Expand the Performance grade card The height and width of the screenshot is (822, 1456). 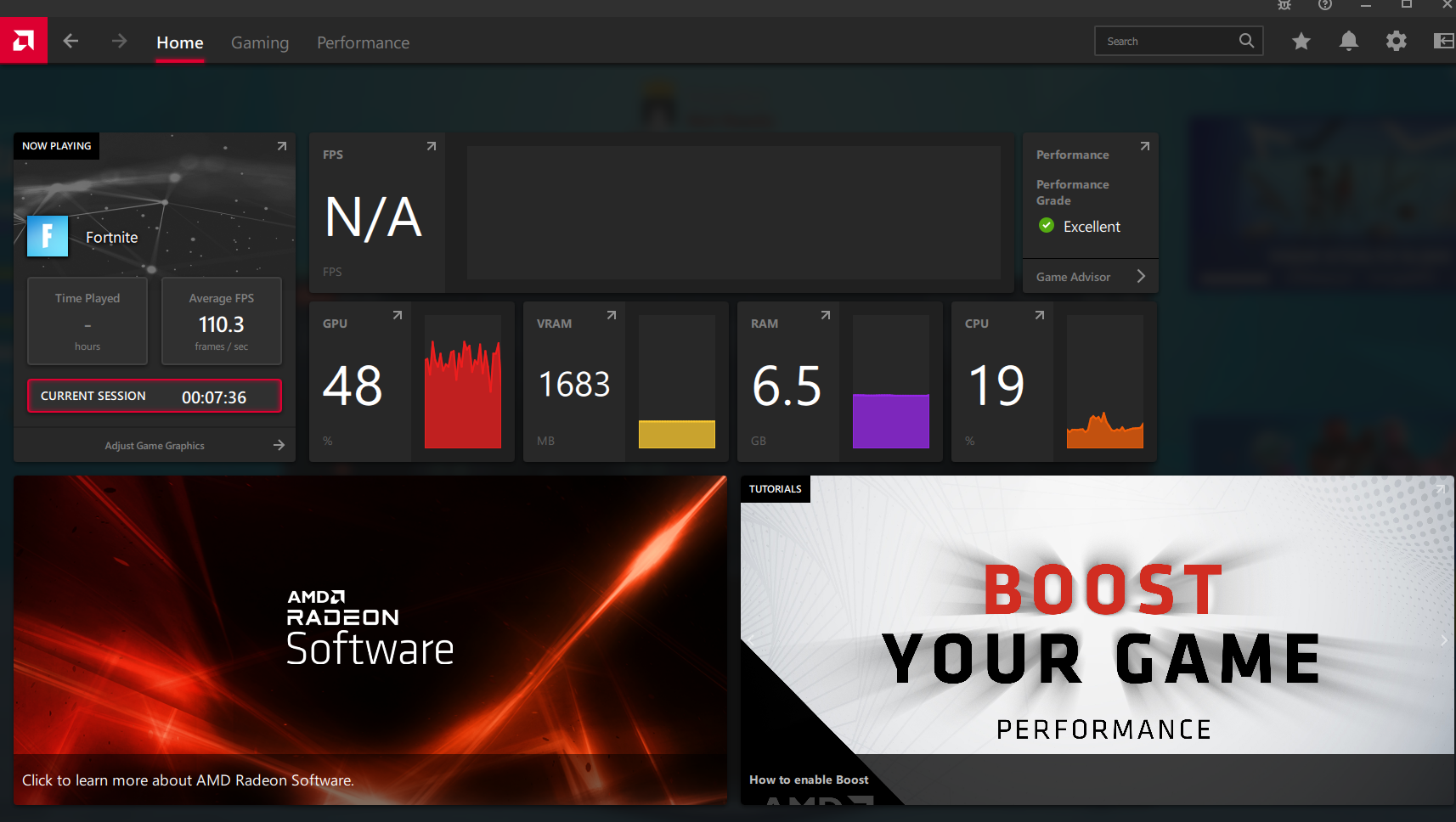[x=1145, y=146]
